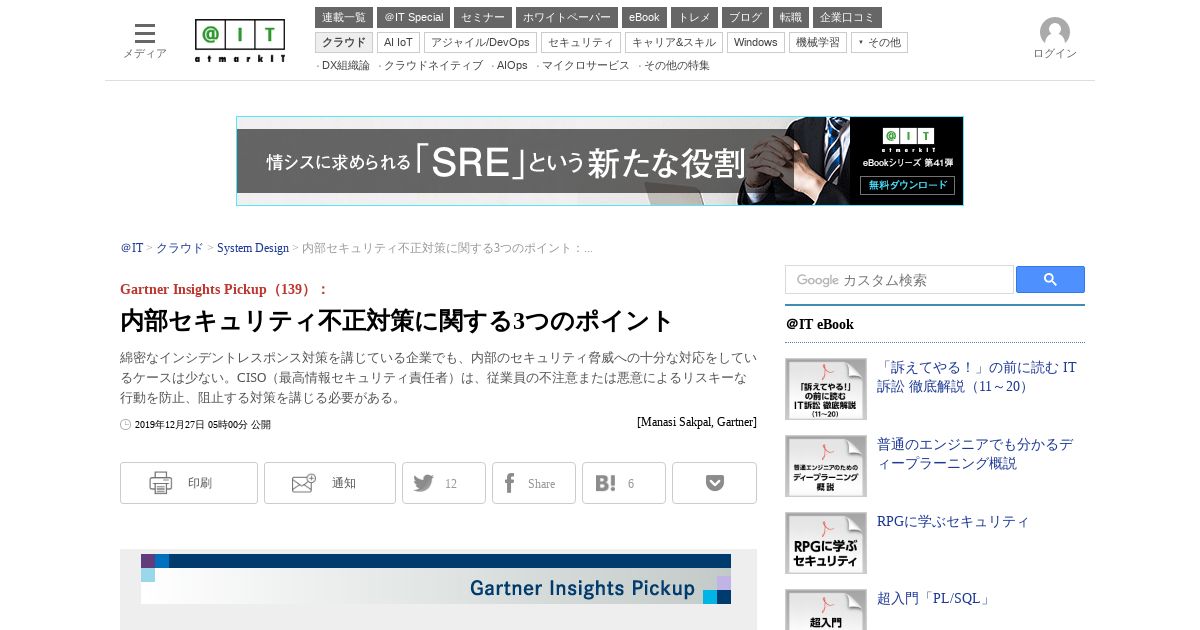This screenshot has height=630, width=1200.
Task: Open 超入門「PL/SQL」 link
Action: [935, 599]
